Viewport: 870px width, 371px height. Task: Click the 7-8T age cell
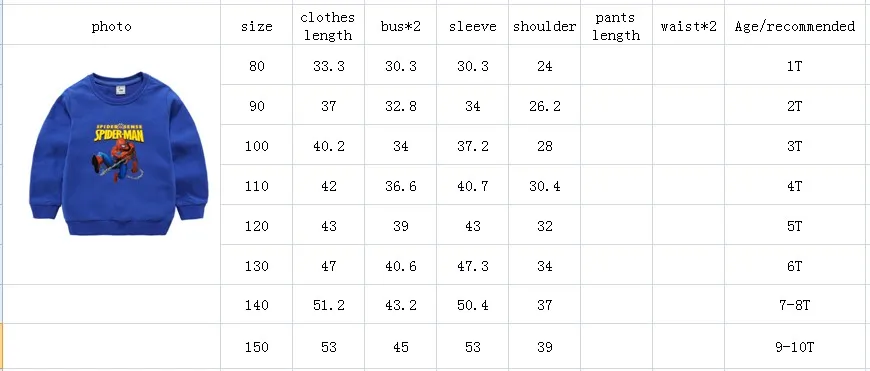point(797,304)
